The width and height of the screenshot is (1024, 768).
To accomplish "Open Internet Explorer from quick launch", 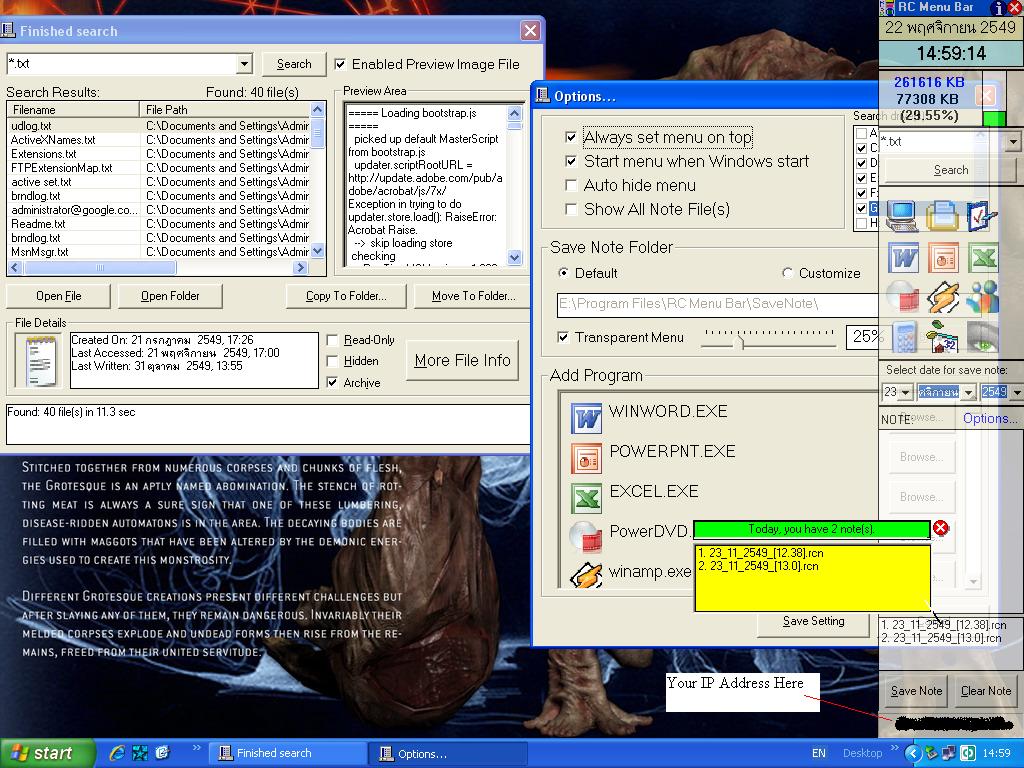I will coord(117,753).
